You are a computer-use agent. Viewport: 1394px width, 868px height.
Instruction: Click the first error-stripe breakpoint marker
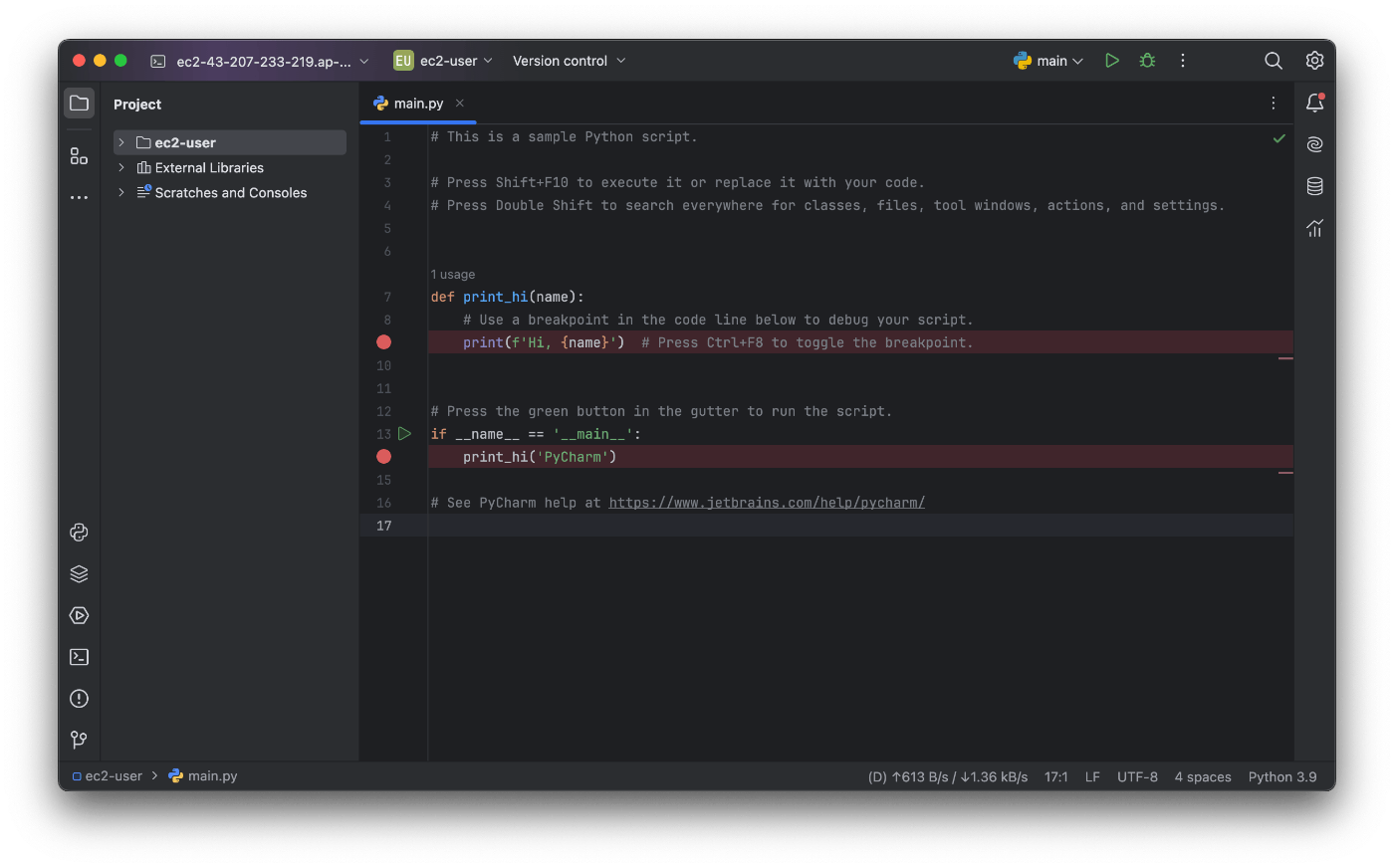tap(1285, 358)
